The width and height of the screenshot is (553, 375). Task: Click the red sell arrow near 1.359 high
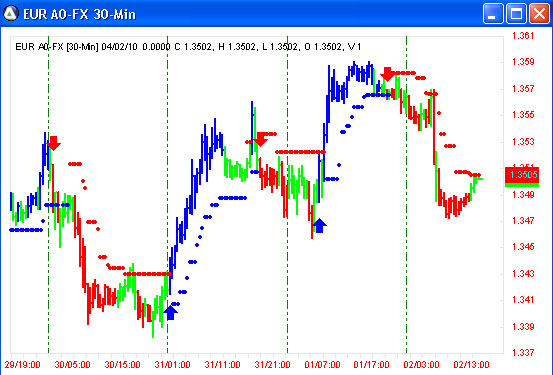[x=388, y=74]
